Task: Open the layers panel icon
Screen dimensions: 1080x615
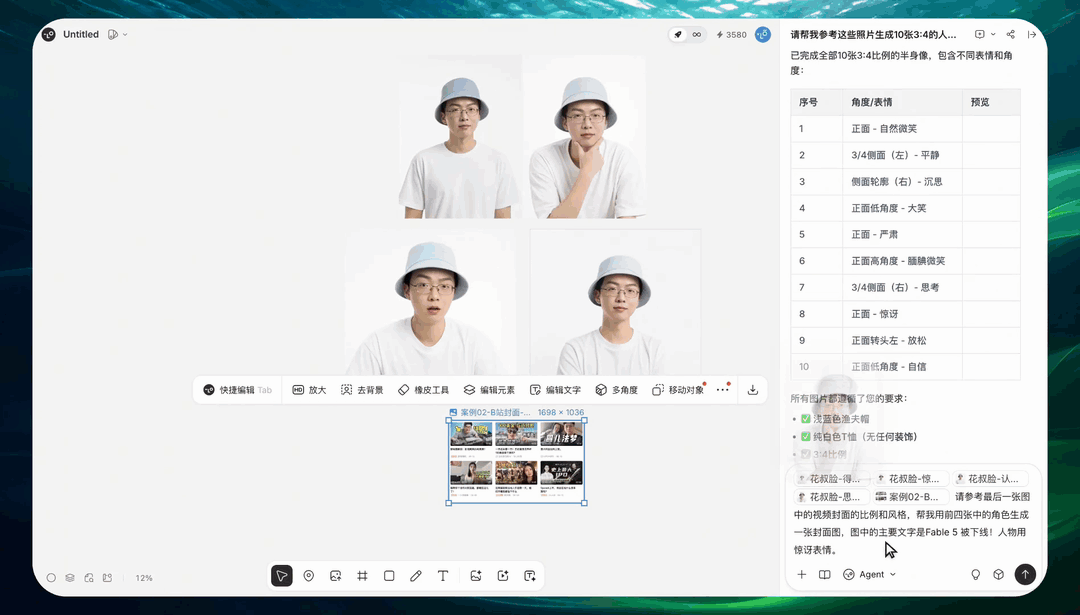Action: [x=70, y=578]
